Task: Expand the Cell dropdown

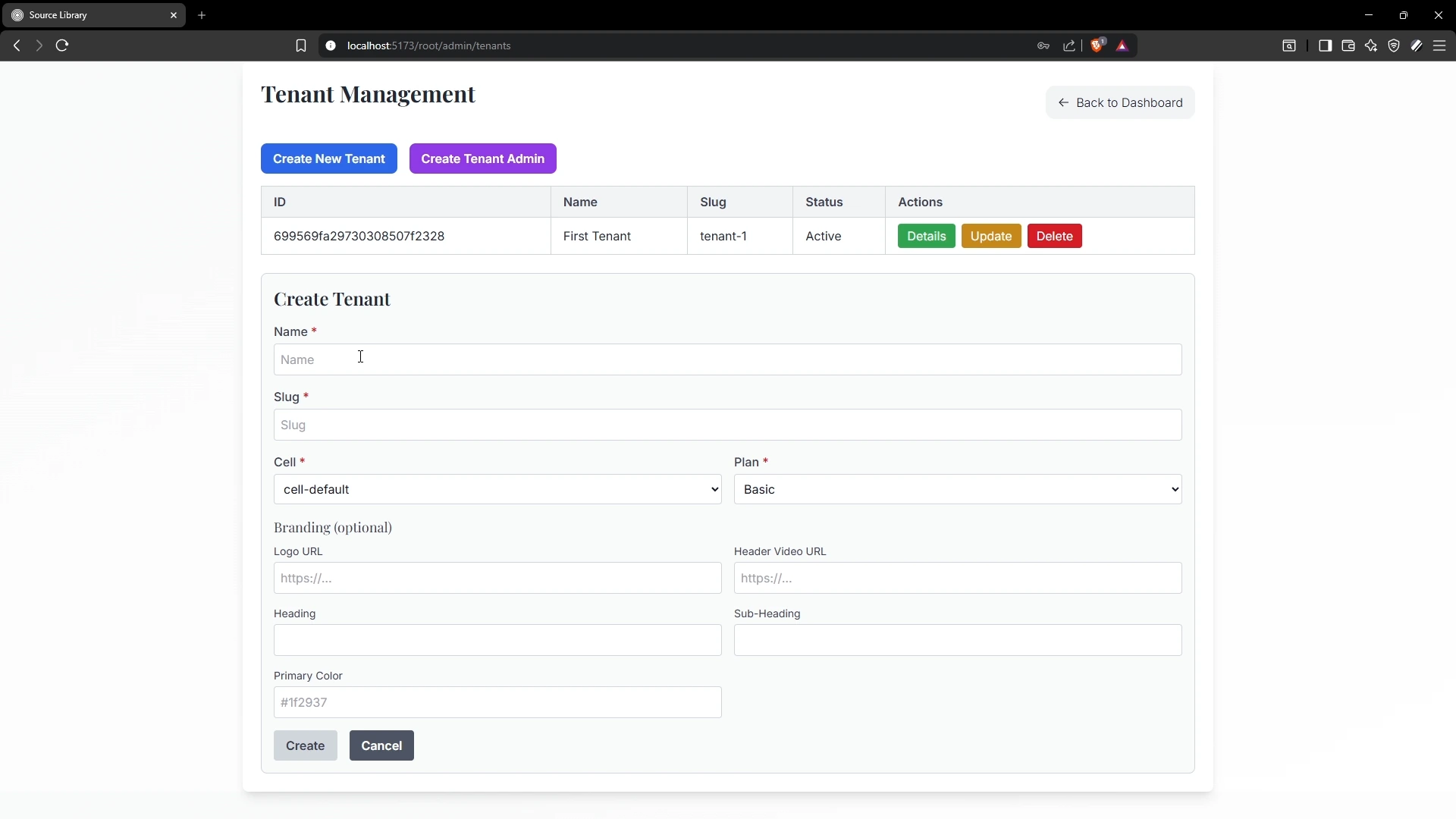Action: click(497, 489)
